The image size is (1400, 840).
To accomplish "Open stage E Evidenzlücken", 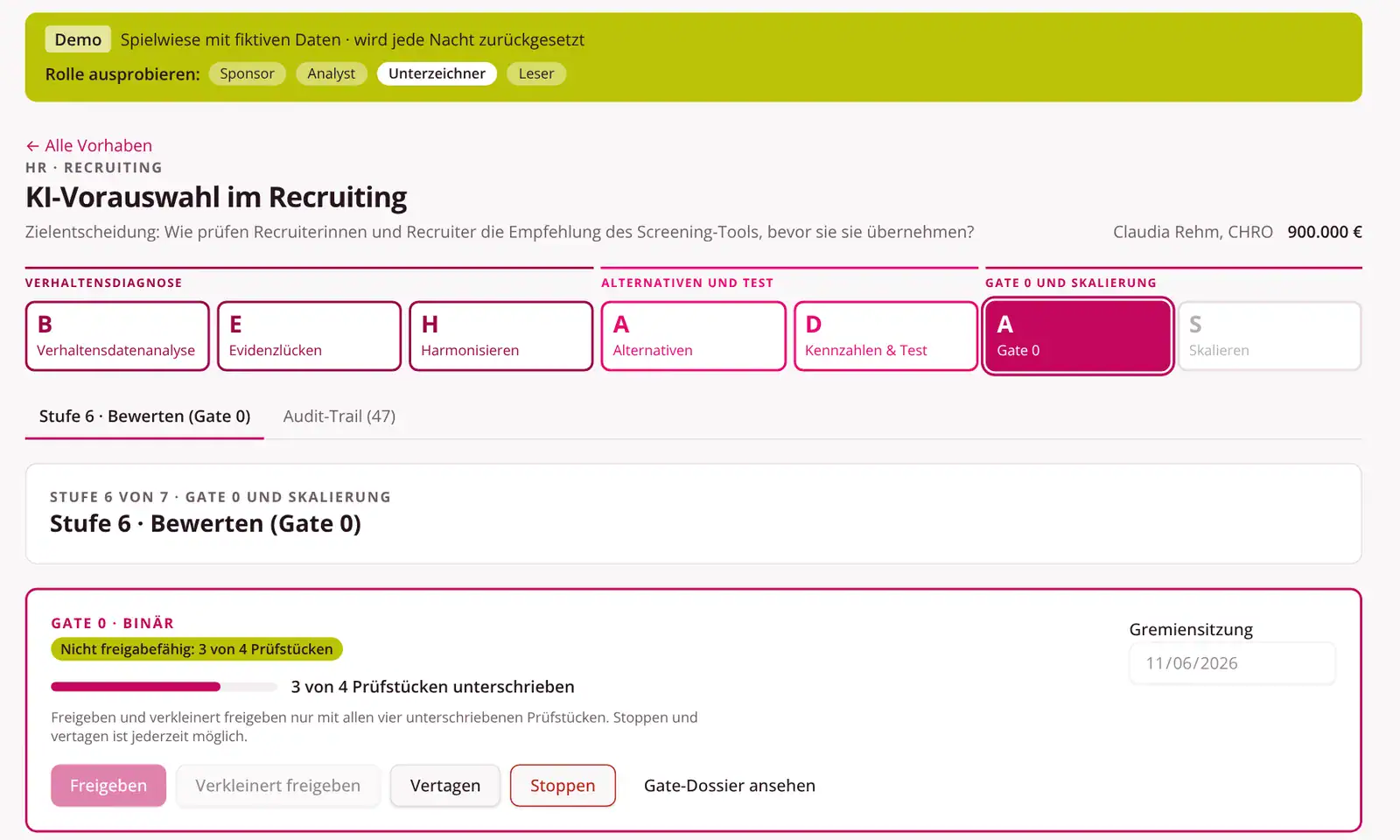I will click(x=309, y=336).
